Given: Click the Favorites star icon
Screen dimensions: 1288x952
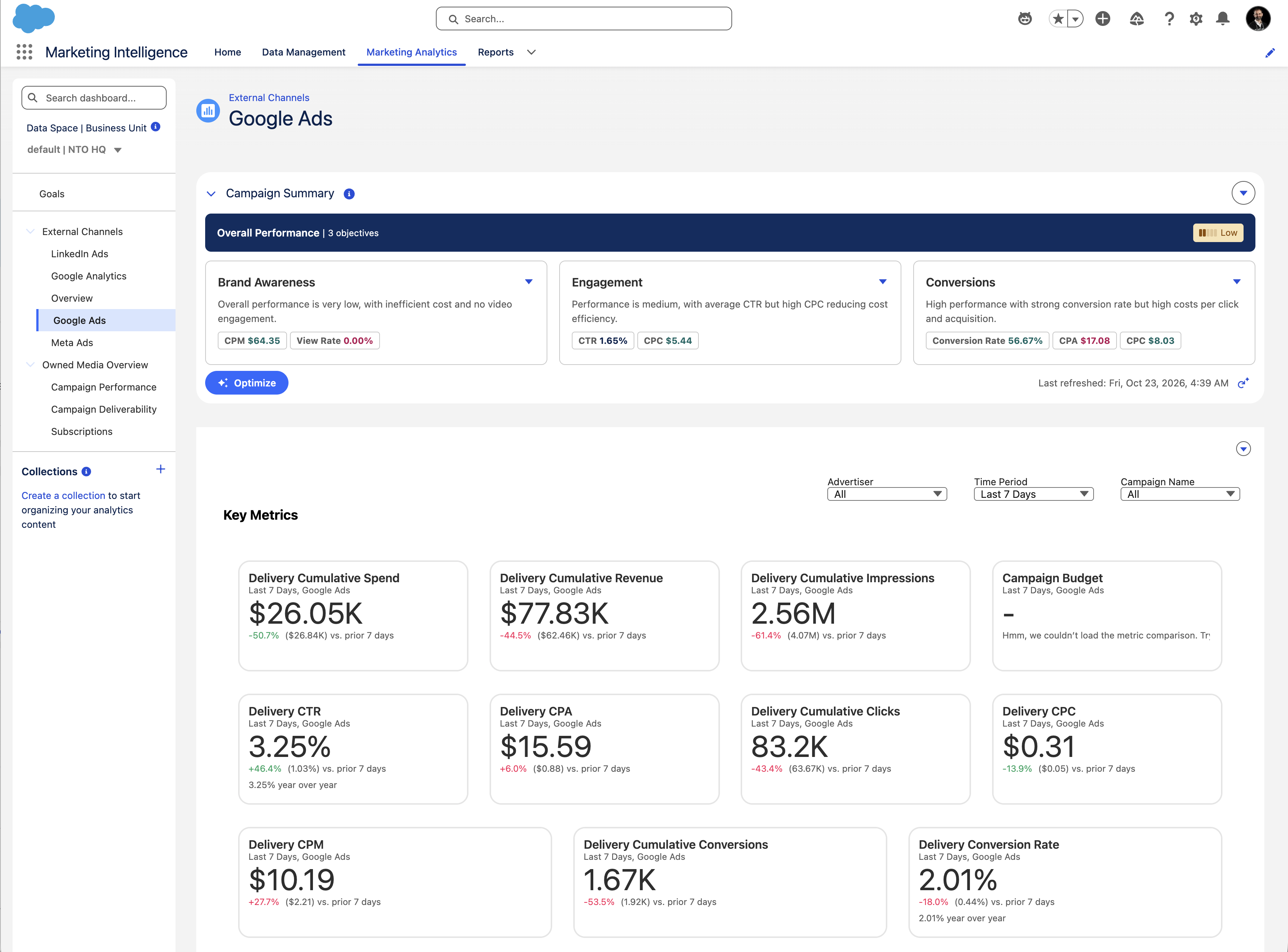Looking at the screenshot, I should click(1058, 19).
